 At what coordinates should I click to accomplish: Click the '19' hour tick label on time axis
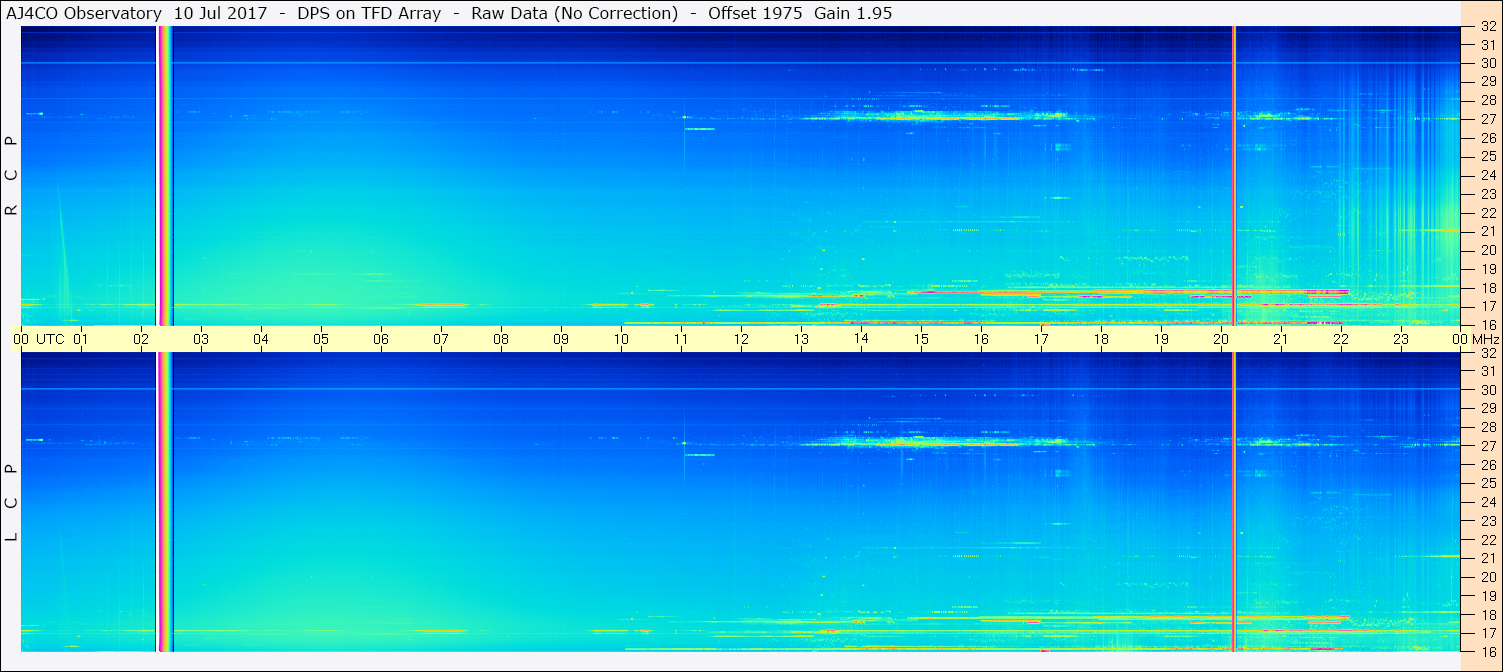pyautogui.click(x=1161, y=339)
